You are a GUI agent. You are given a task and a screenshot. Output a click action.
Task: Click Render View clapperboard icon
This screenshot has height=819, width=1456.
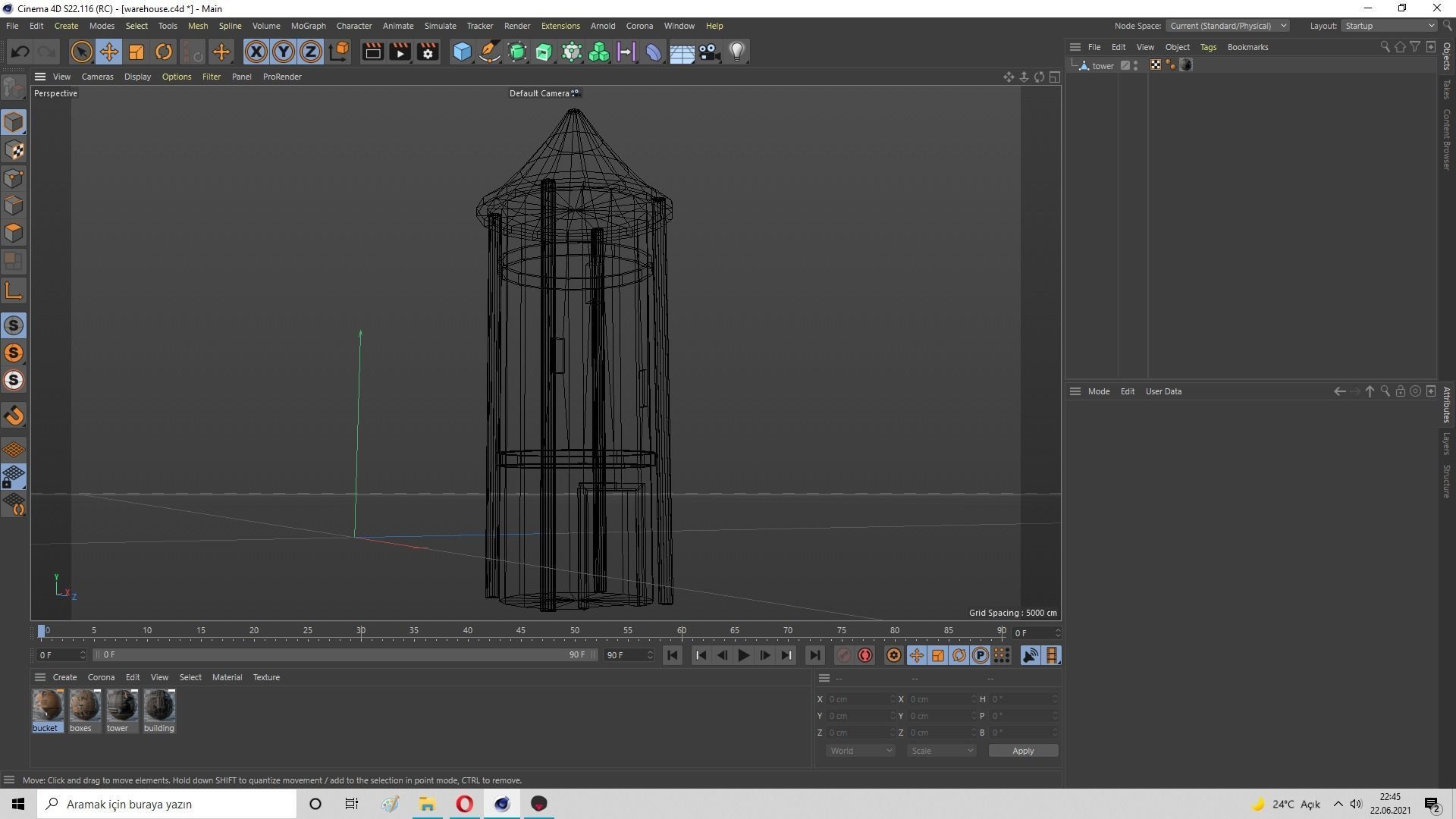372,52
